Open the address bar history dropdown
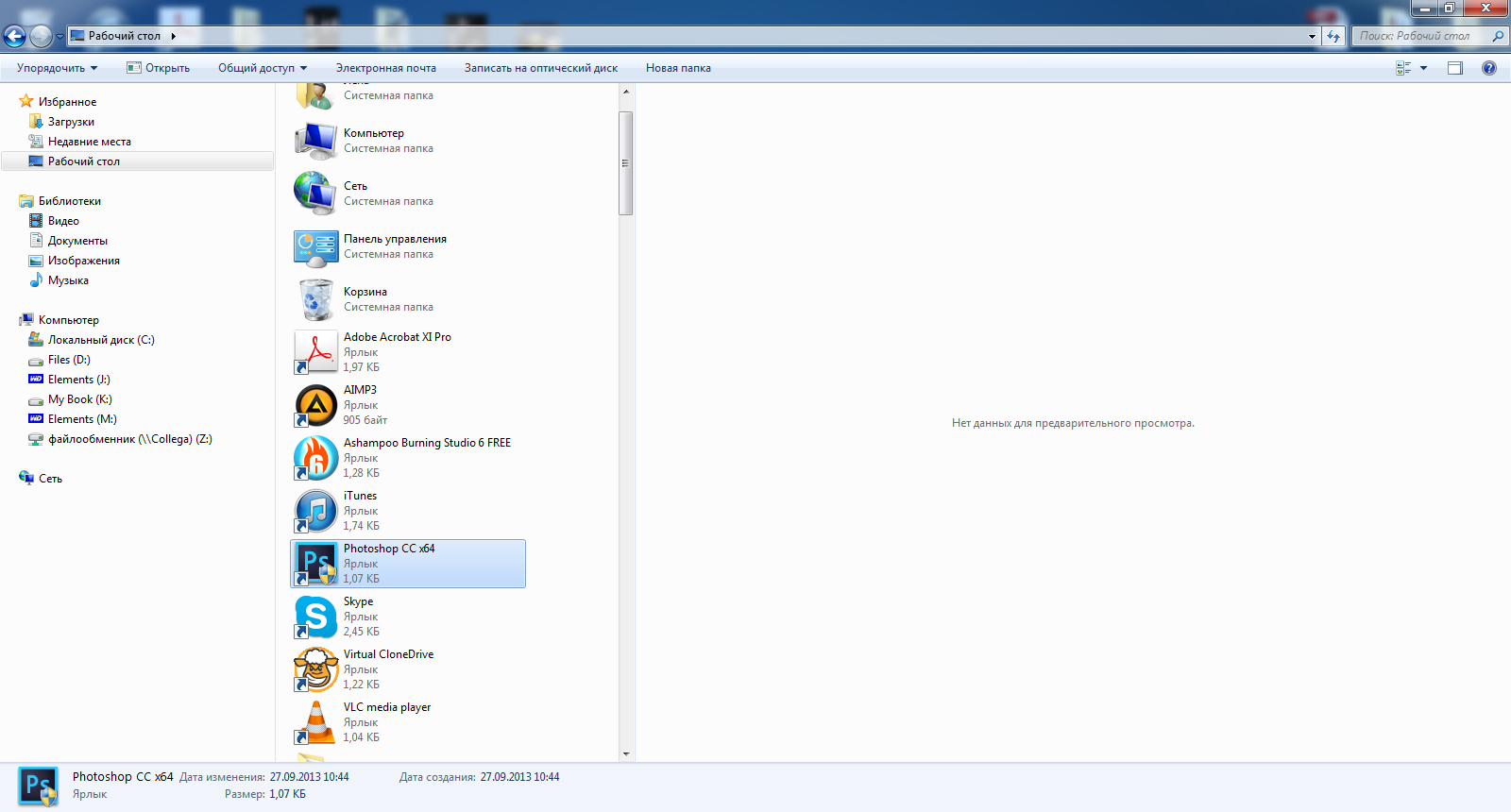Image resolution: width=1511 pixels, height=812 pixels. (1312, 36)
